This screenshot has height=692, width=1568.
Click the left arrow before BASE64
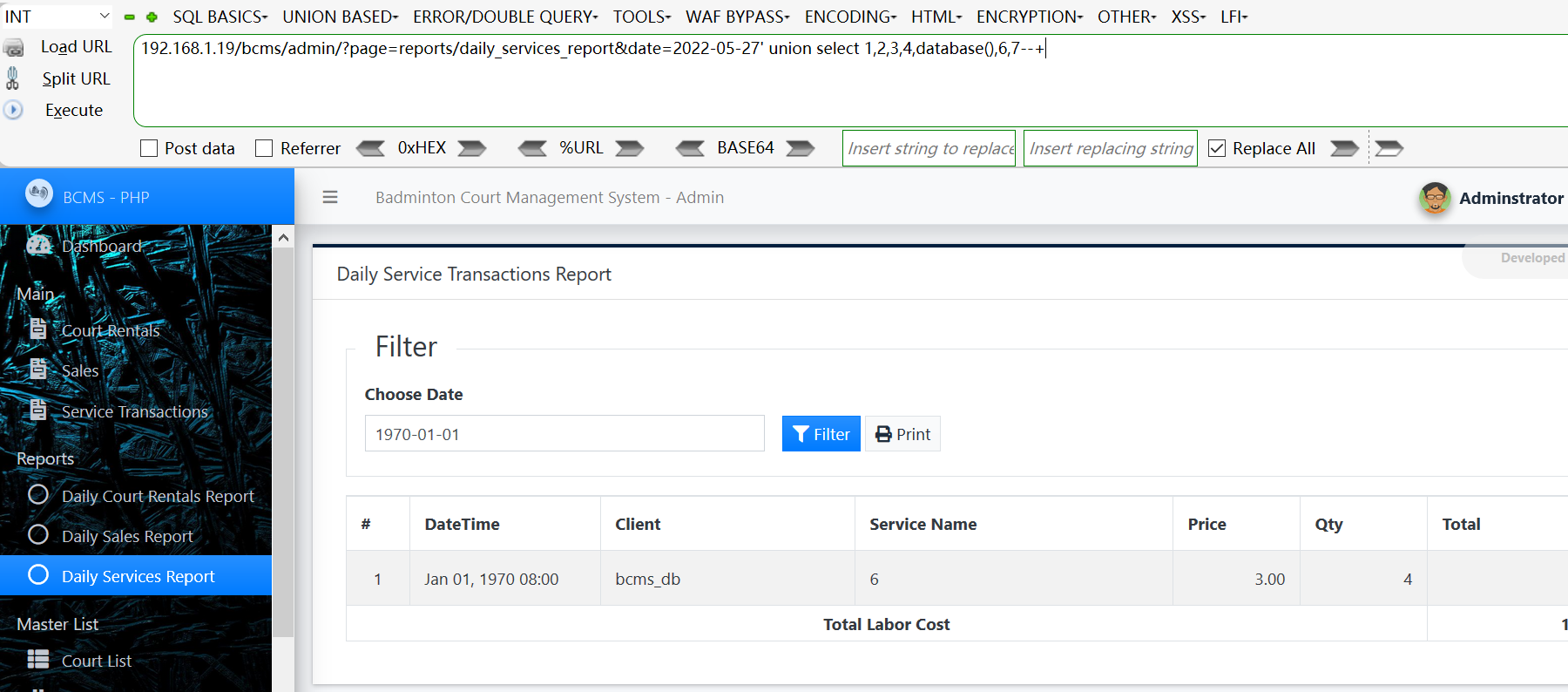690,148
